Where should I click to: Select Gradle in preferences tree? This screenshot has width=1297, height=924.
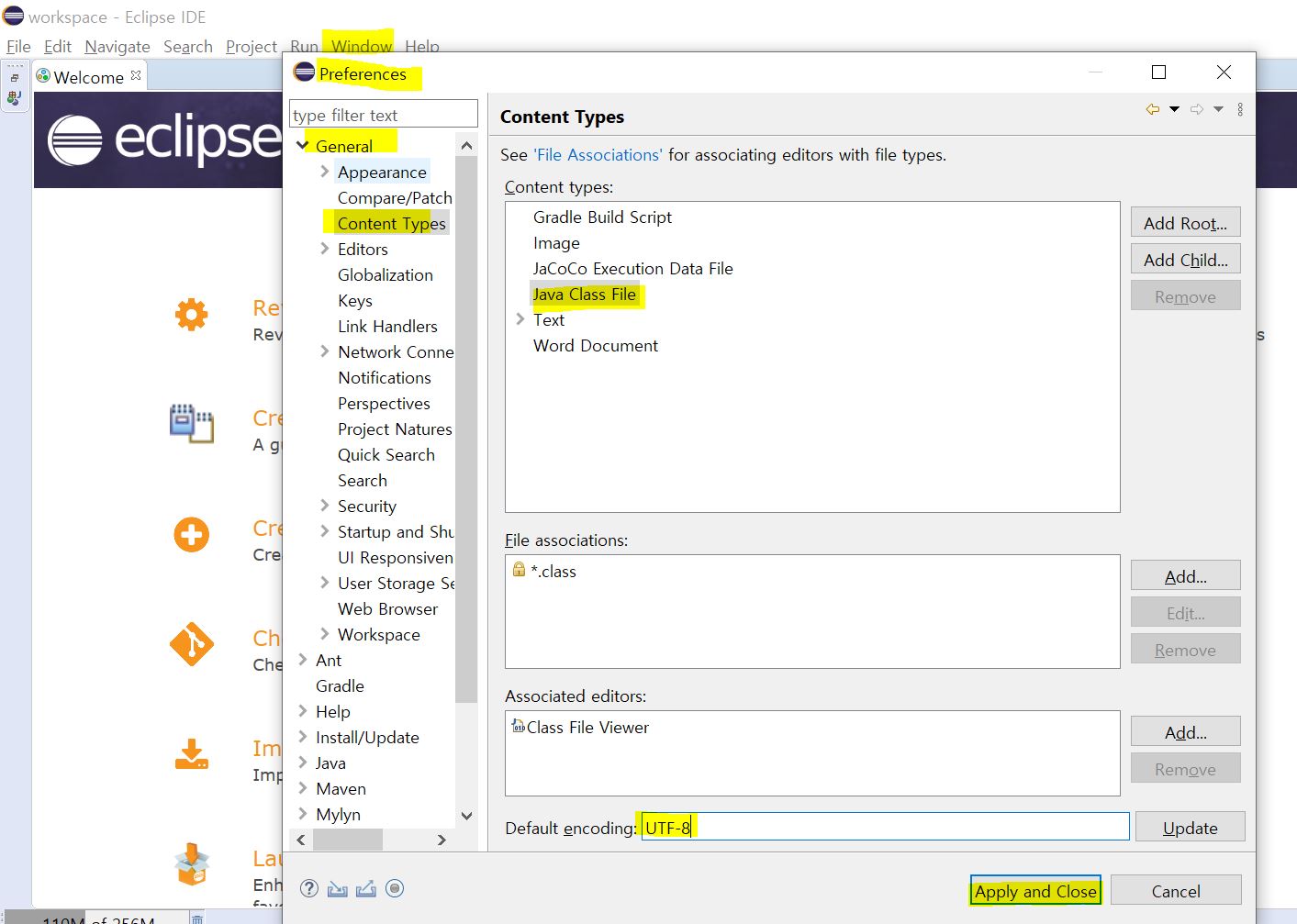(340, 685)
